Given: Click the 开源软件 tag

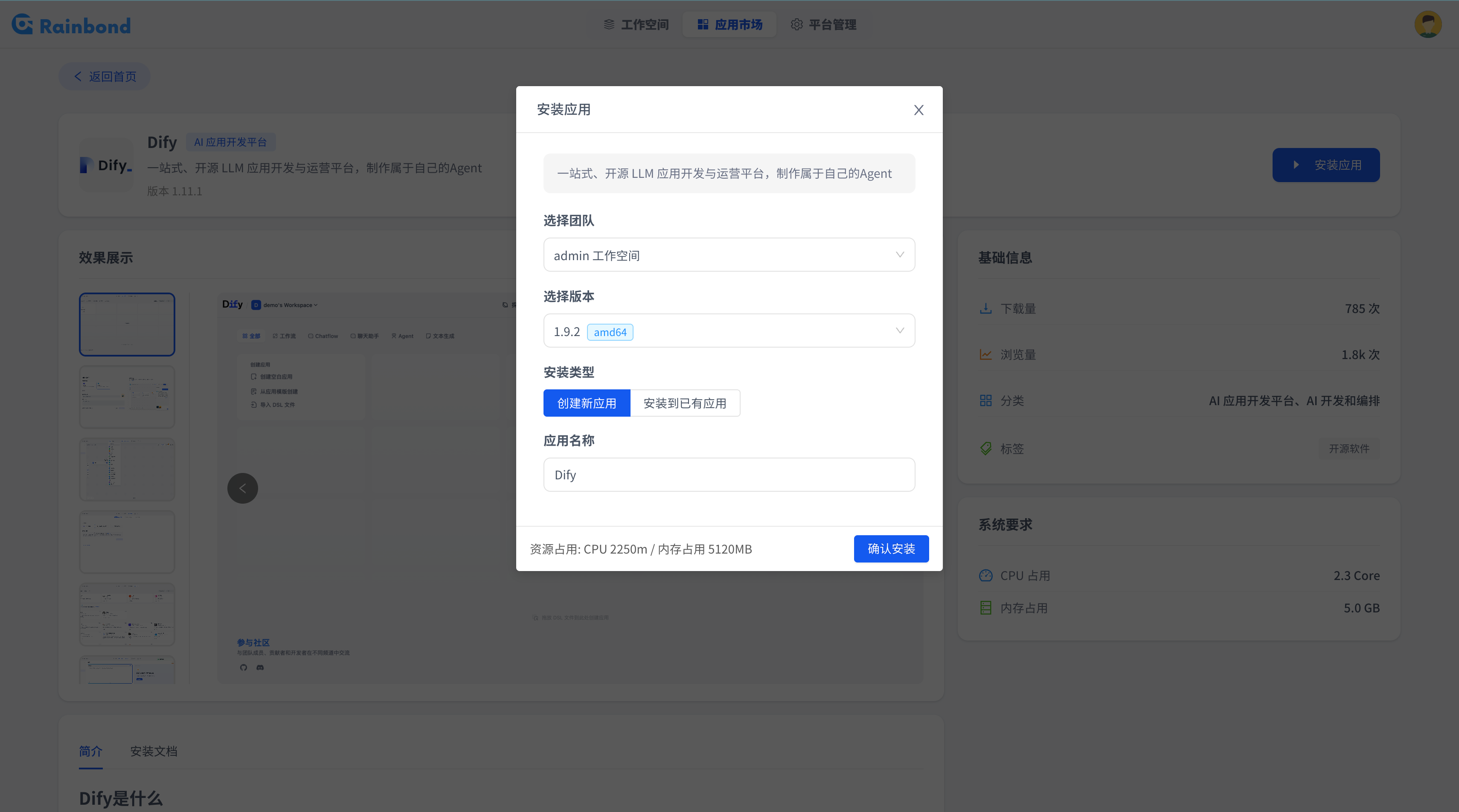Looking at the screenshot, I should (x=1349, y=449).
